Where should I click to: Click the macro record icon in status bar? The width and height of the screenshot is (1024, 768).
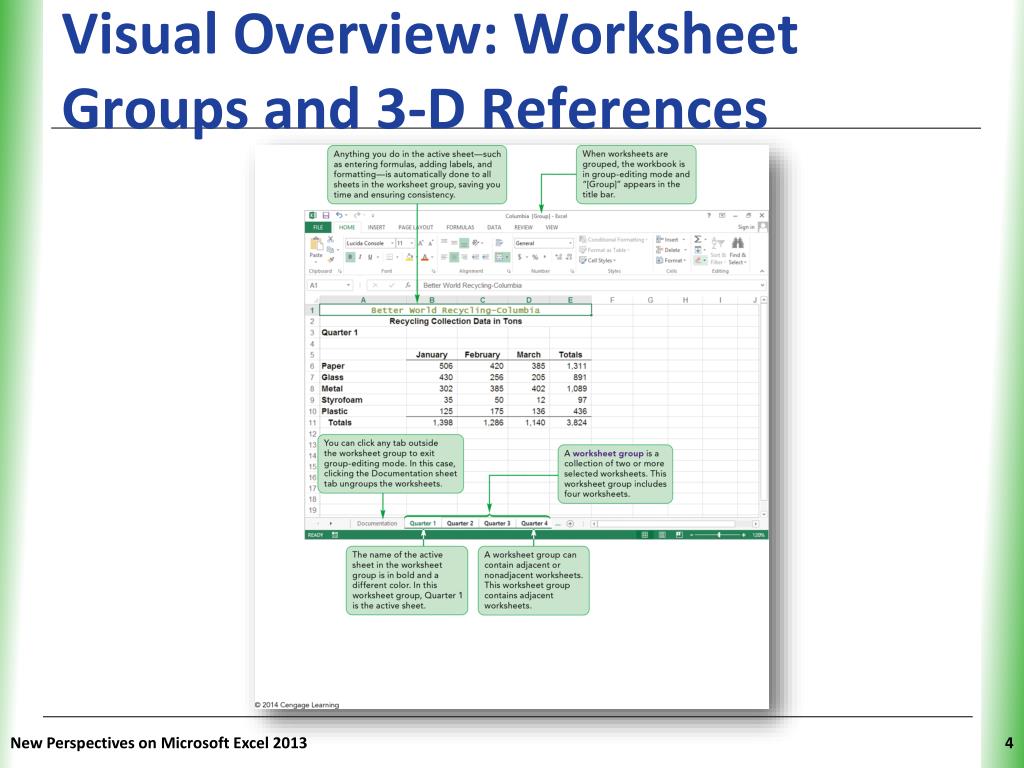point(334,535)
